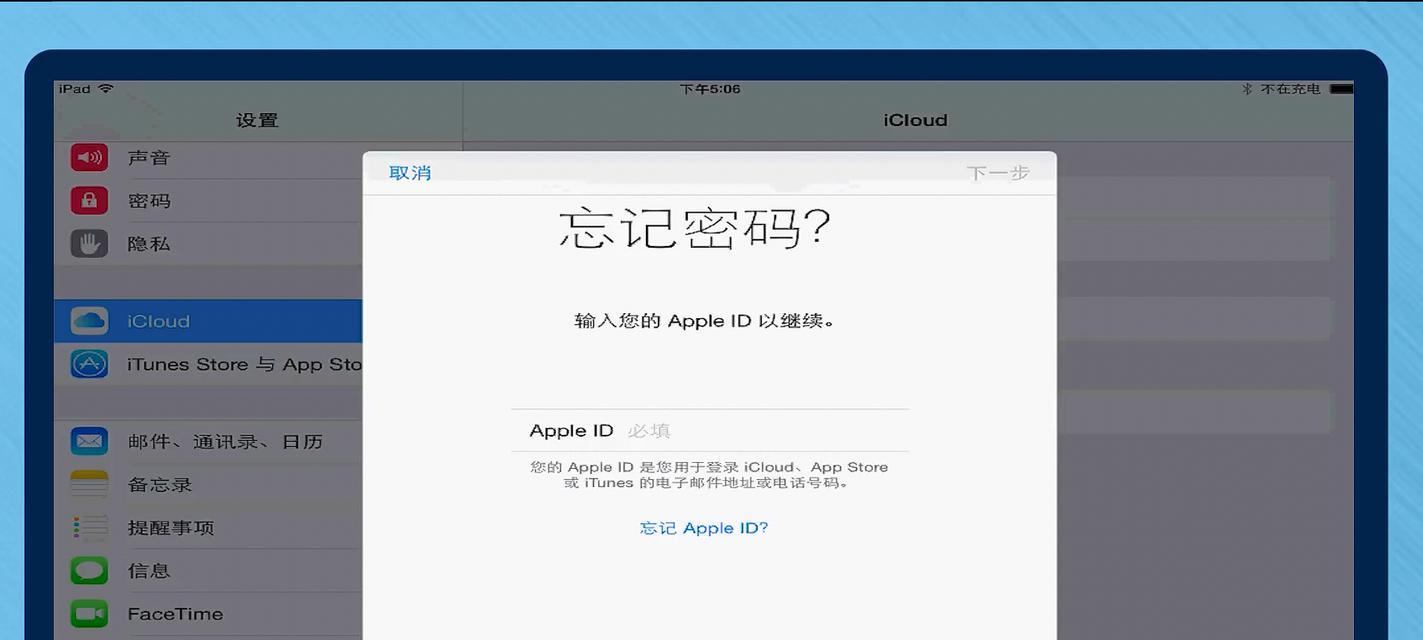Tap the FaceTime camera icon
The image size is (1423, 640).
point(89,613)
